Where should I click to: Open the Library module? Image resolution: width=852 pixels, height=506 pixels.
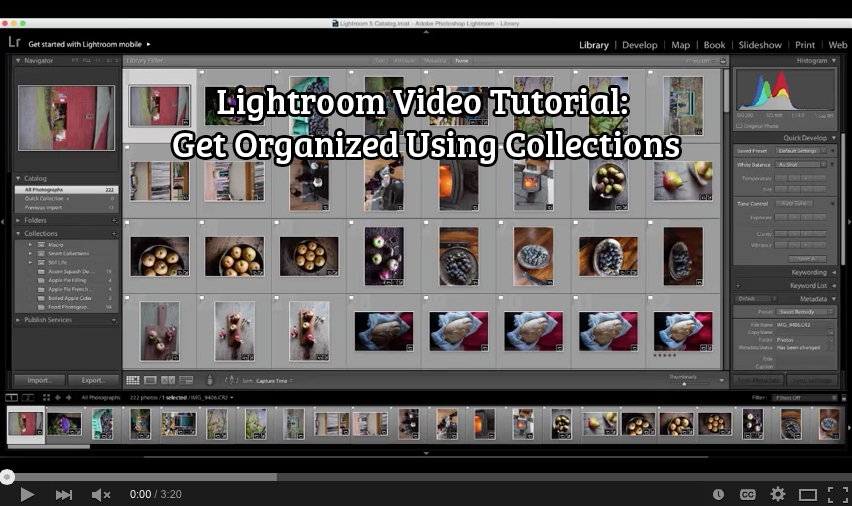coord(593,45)
